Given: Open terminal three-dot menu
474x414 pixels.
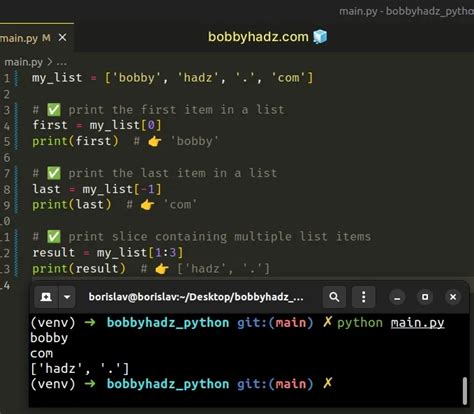Looking at the screenshot, I should (364, 297).
